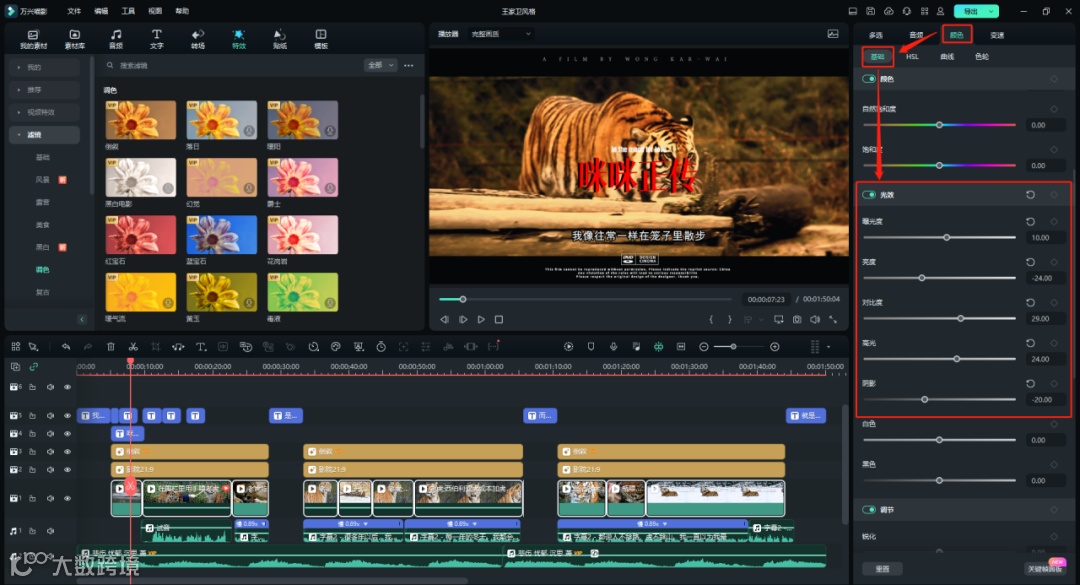Click the trash delete icon in timeline toolbar

click(111, 346)
